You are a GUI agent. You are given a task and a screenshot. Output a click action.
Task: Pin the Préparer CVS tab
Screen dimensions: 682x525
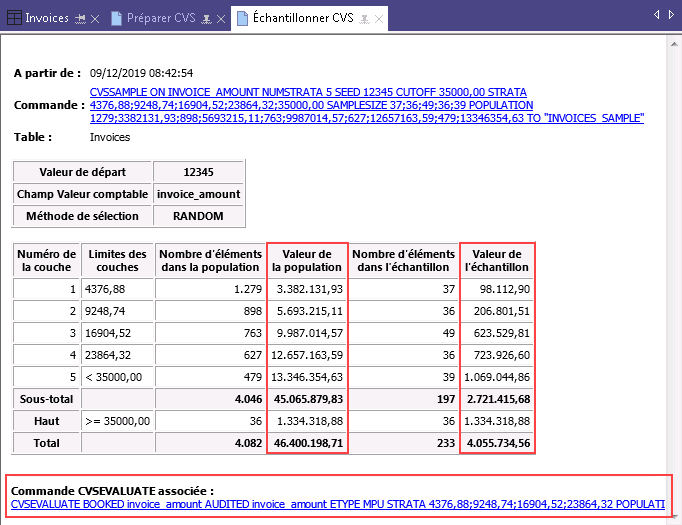click(205, 18)
